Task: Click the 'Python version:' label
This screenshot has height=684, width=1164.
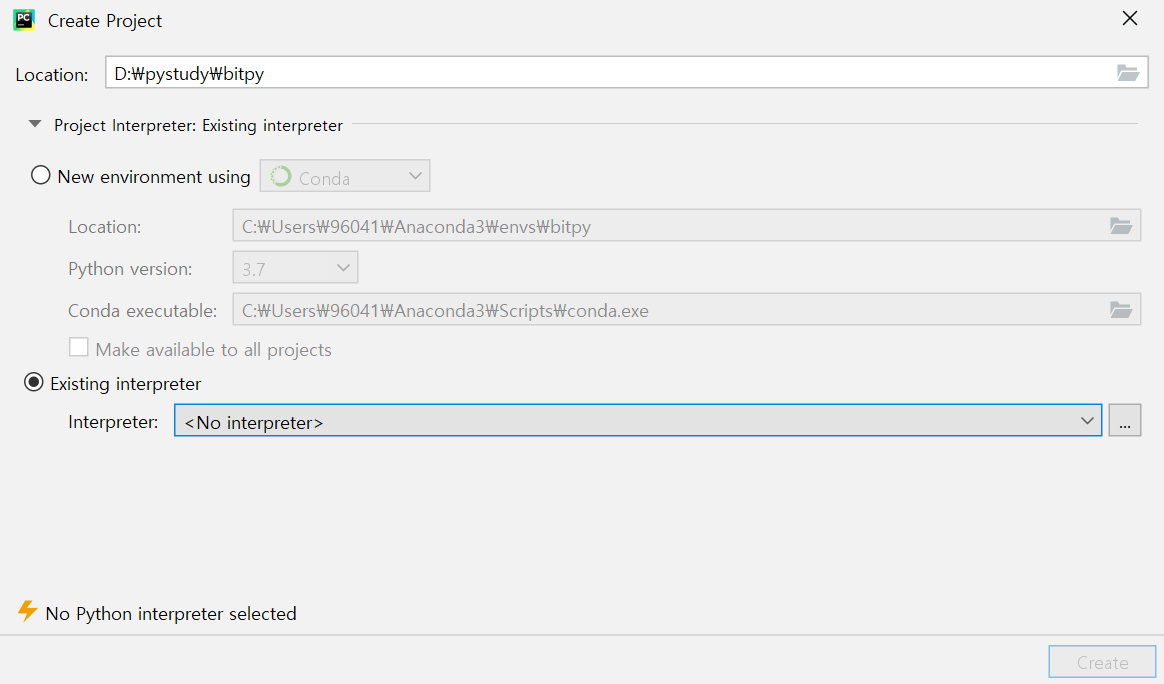Action: [x=130, y=269]
